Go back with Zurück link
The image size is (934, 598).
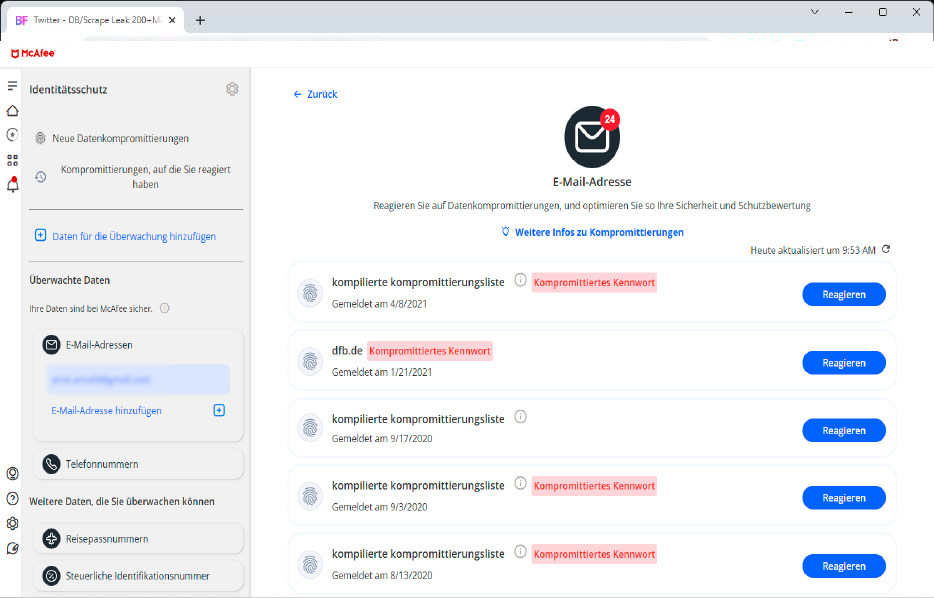(x=315, y=94)
